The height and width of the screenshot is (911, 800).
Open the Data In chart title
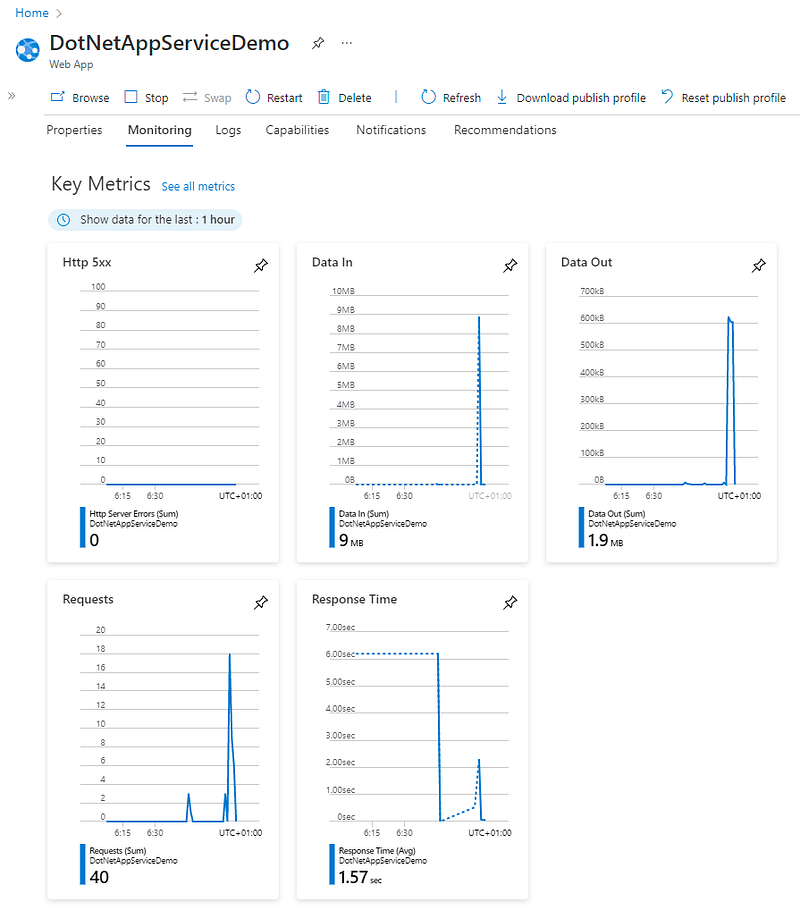pyautogui.click(x=332, y=262)
